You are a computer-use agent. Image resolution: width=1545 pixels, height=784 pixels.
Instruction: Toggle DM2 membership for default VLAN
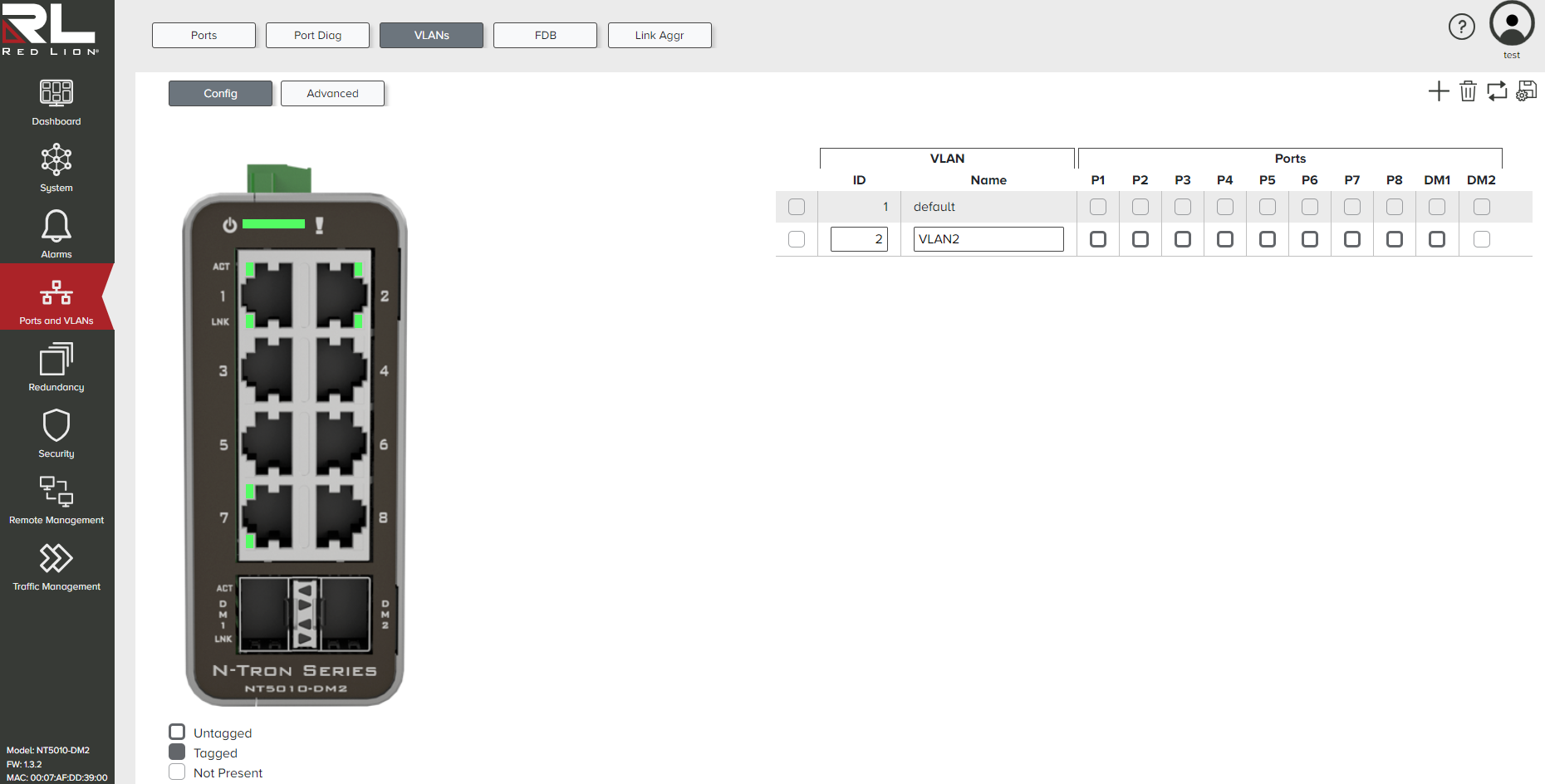(x=1482, y=207)
